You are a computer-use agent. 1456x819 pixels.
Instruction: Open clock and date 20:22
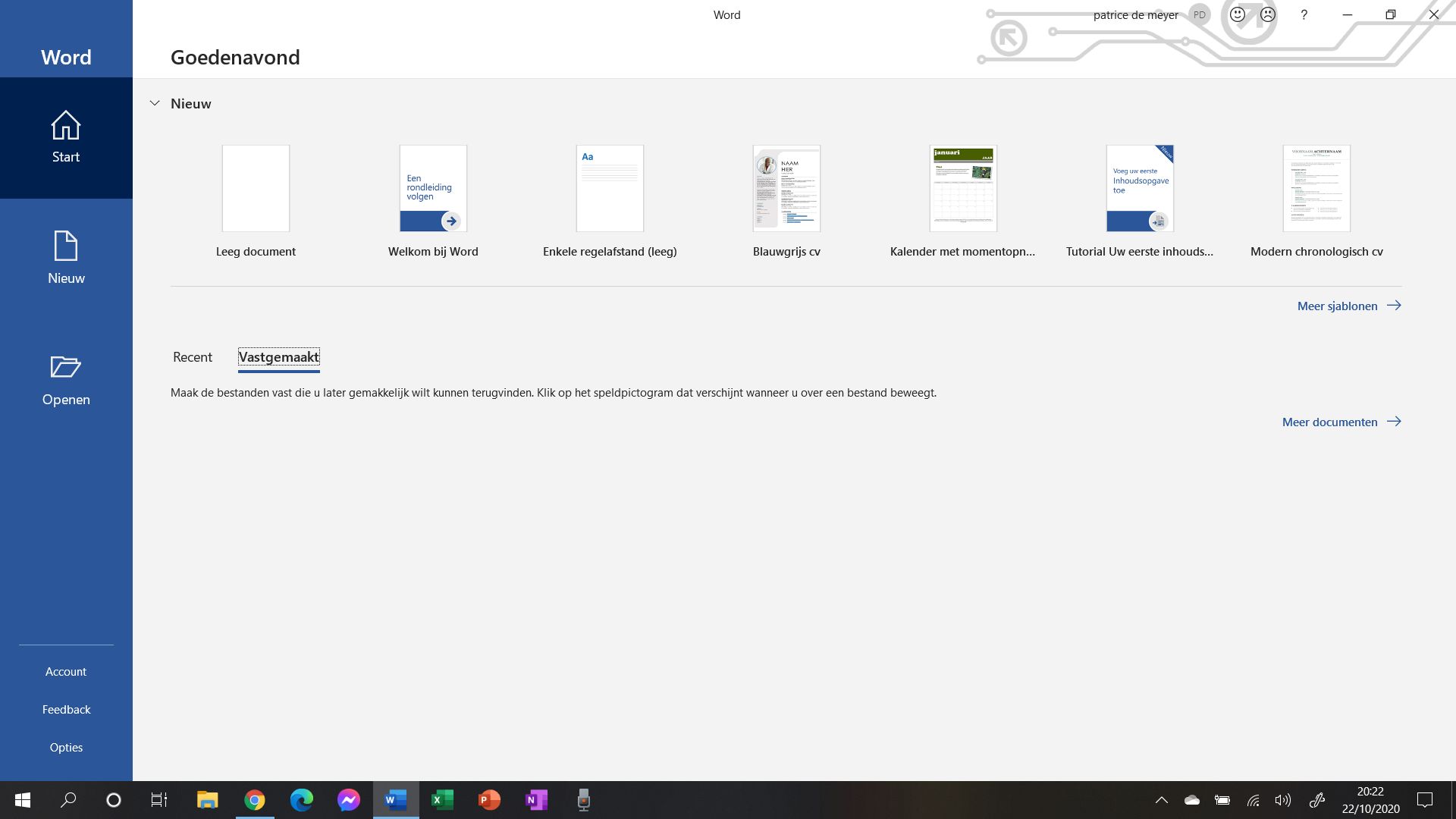coord(1370,800)
